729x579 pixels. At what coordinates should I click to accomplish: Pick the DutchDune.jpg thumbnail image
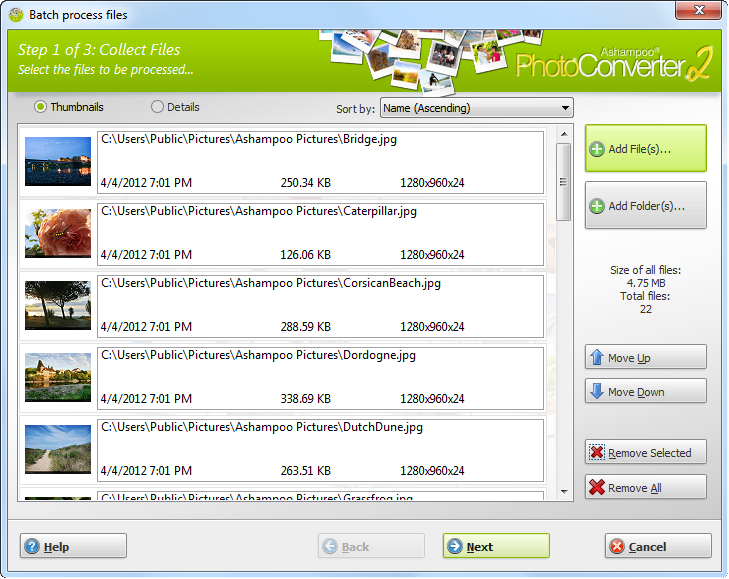pos(58,450)
